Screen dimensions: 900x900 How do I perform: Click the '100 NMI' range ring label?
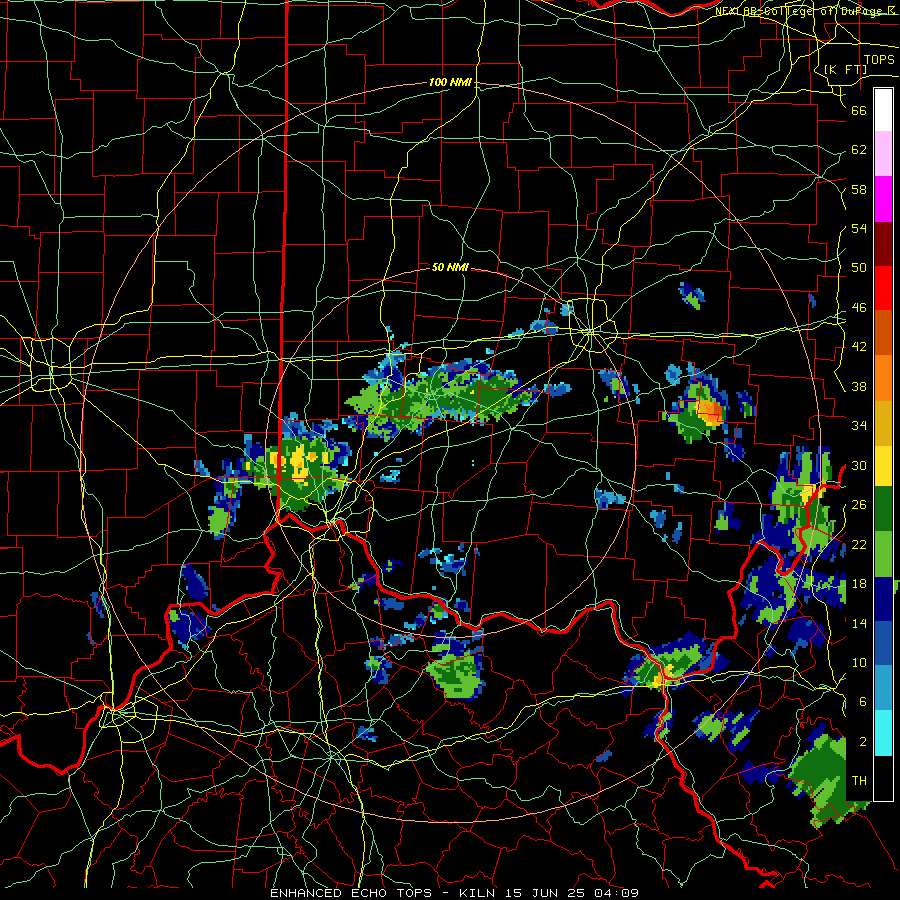[450, 83]
